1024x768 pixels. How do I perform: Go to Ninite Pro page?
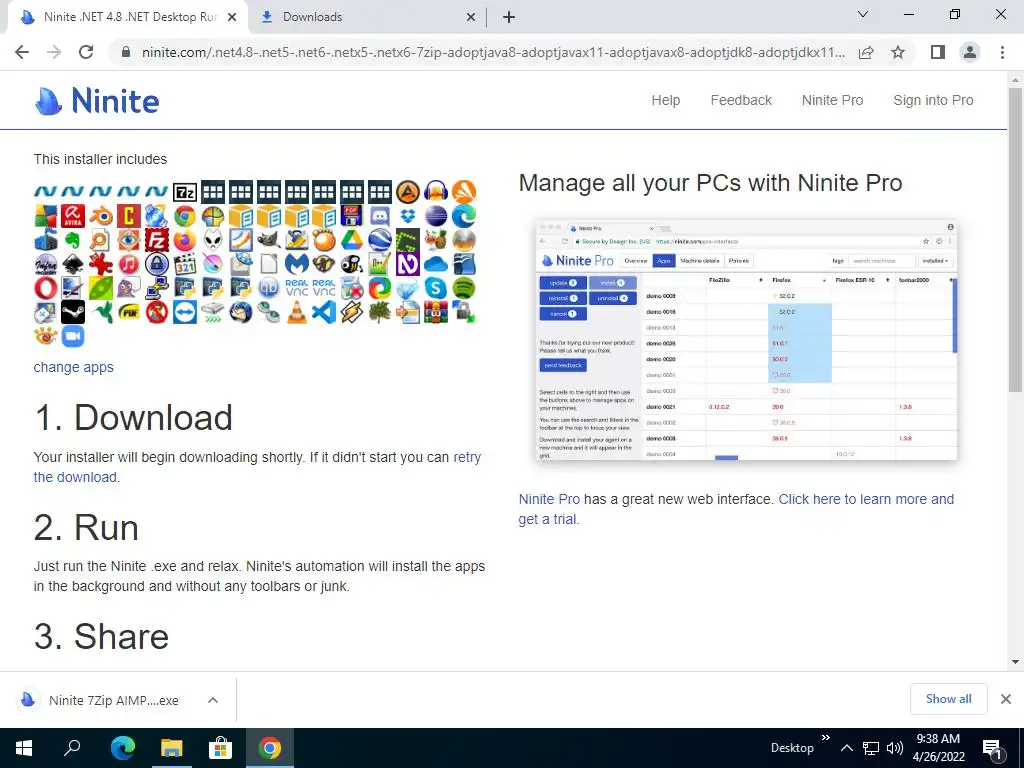tap(832, 100)
